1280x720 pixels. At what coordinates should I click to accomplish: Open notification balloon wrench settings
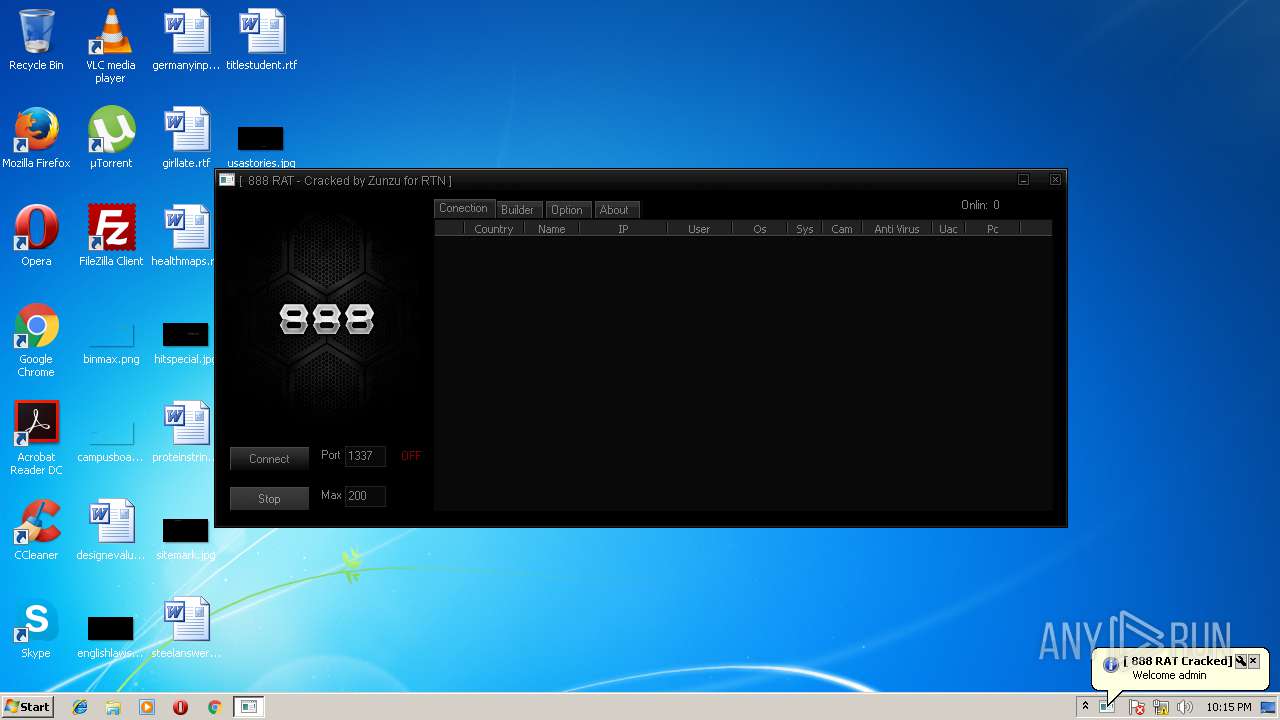coord(1241,661)
